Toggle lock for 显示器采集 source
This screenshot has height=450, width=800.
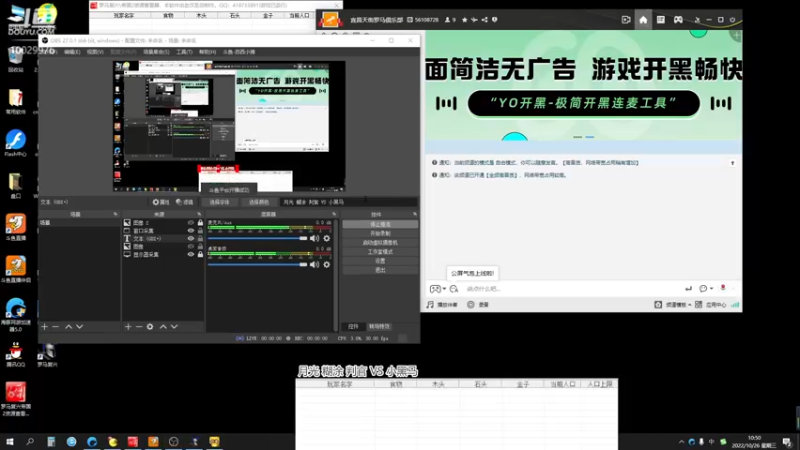tap(200, 254)
